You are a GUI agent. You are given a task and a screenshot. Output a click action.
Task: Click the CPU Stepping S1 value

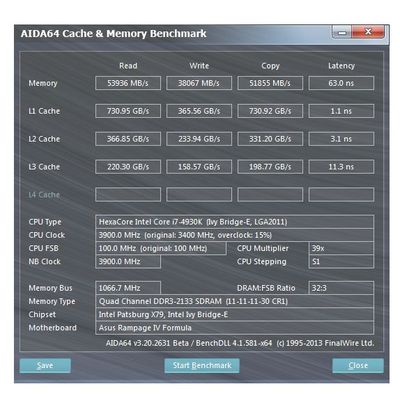coord(341,262)
